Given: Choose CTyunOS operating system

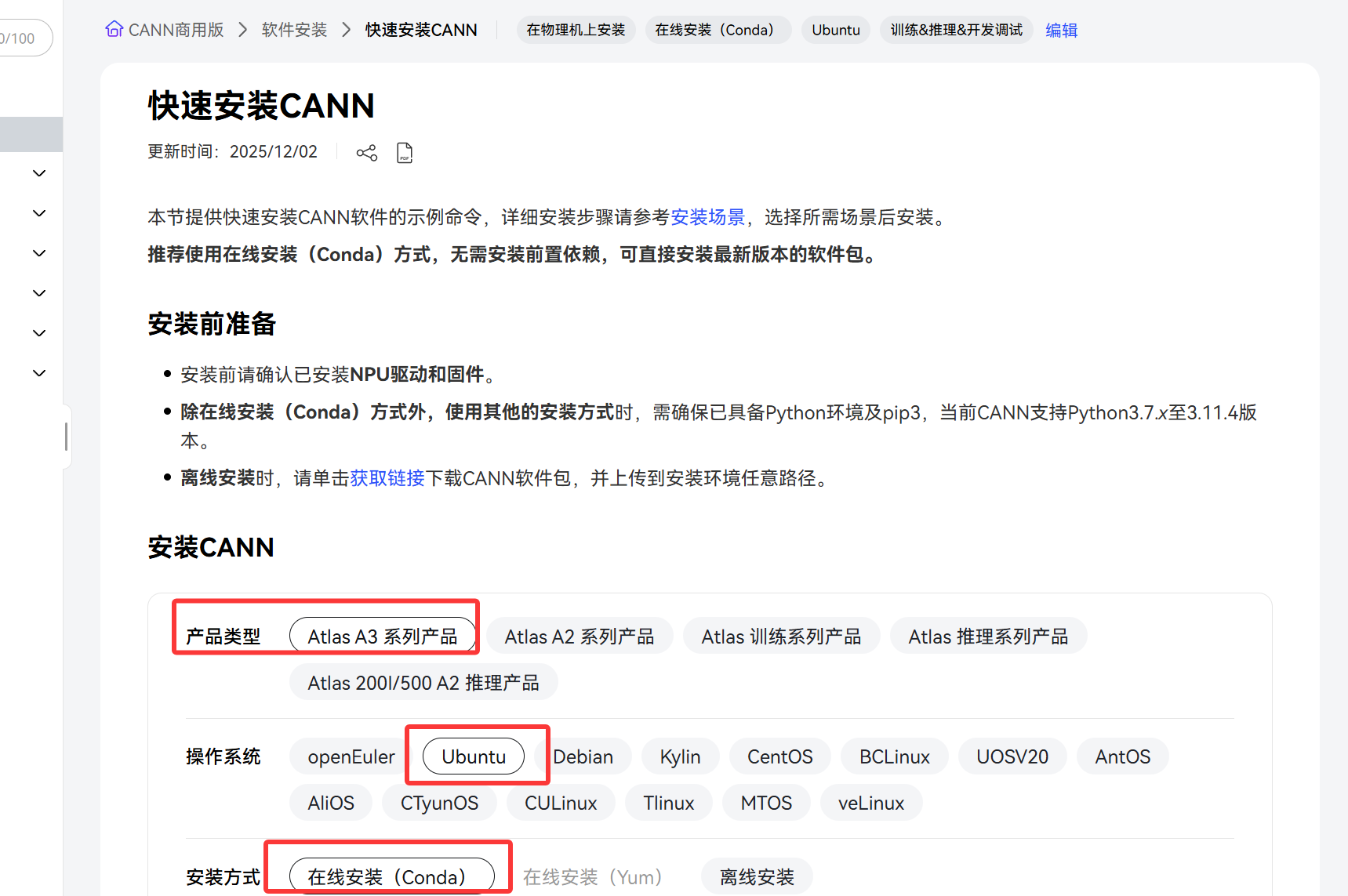Looking at the screenshot, I should point(439,803).
